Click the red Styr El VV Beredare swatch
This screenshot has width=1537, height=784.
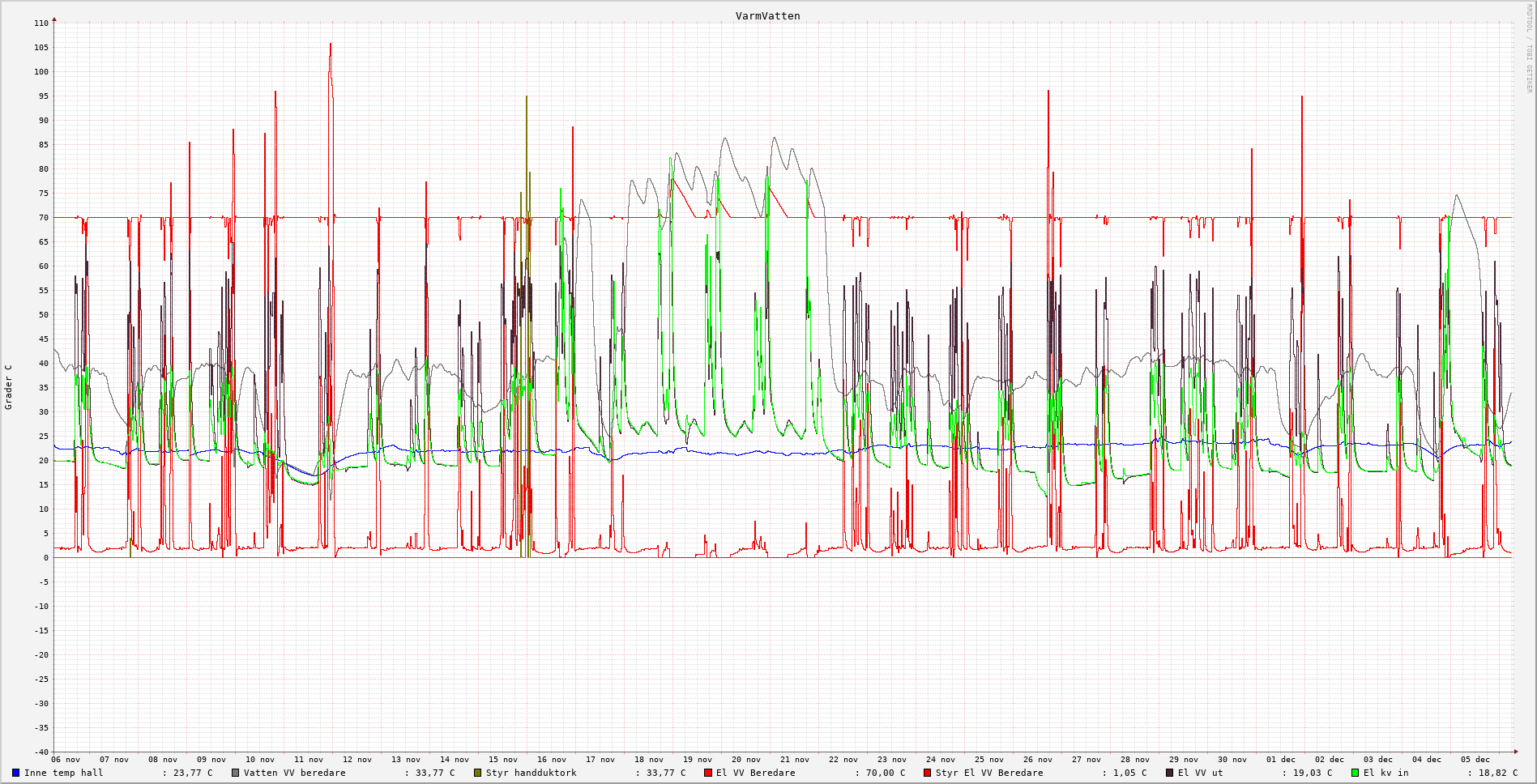click(928, 773)
